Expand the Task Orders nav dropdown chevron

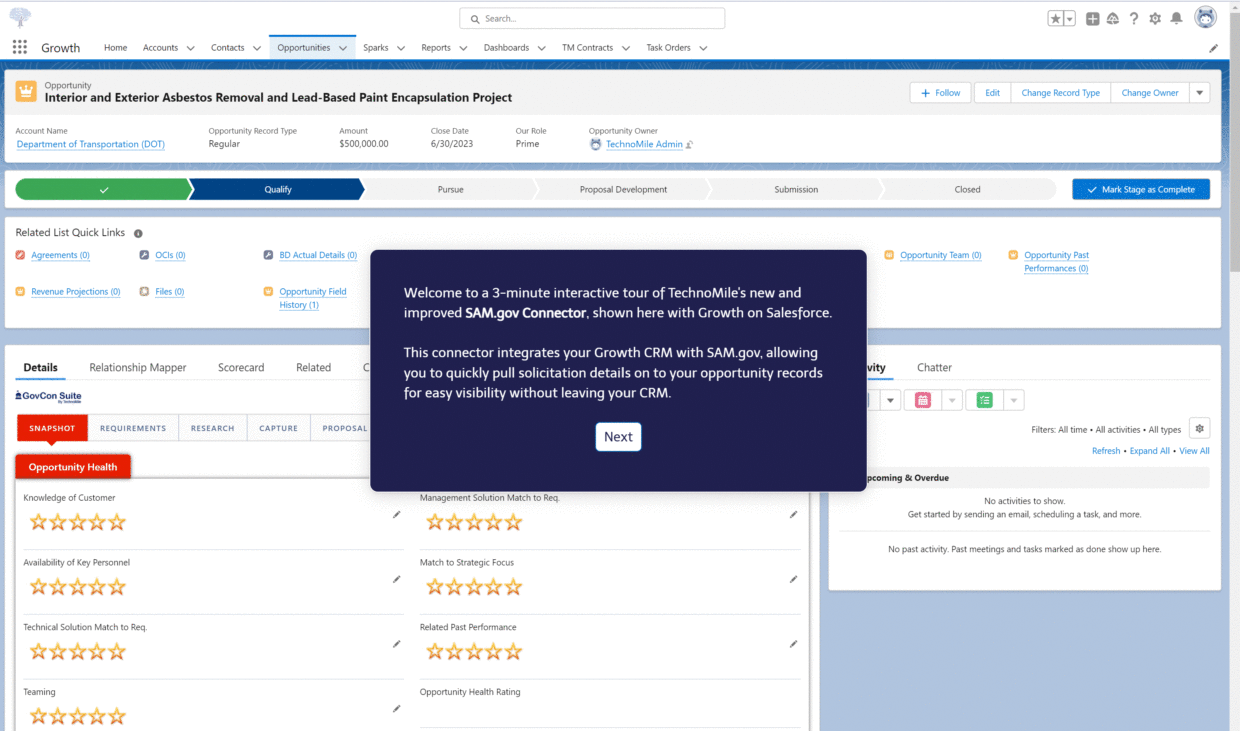click(x=703, y=48)
